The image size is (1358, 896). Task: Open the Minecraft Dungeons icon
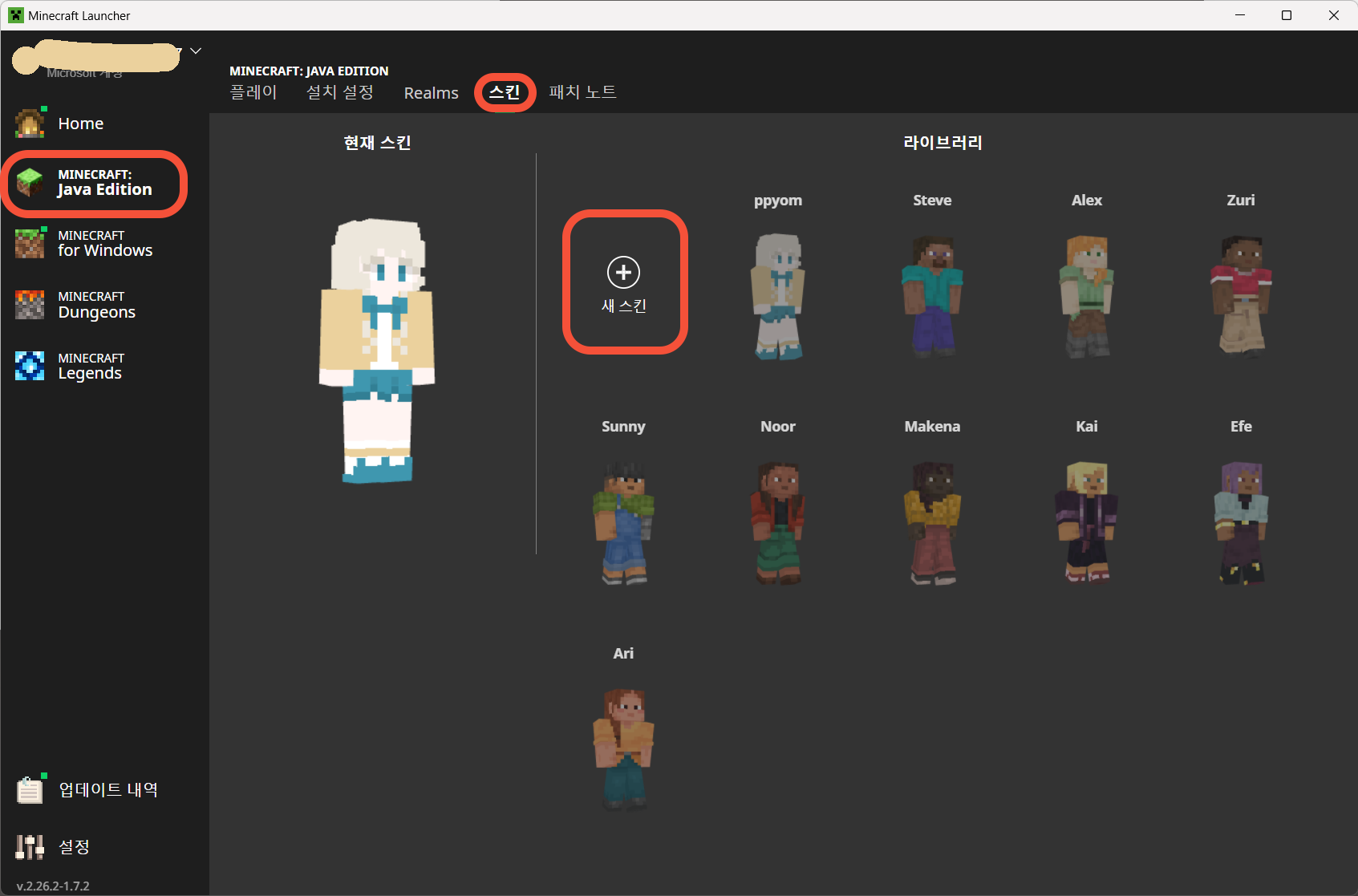(x=30, y=305)
